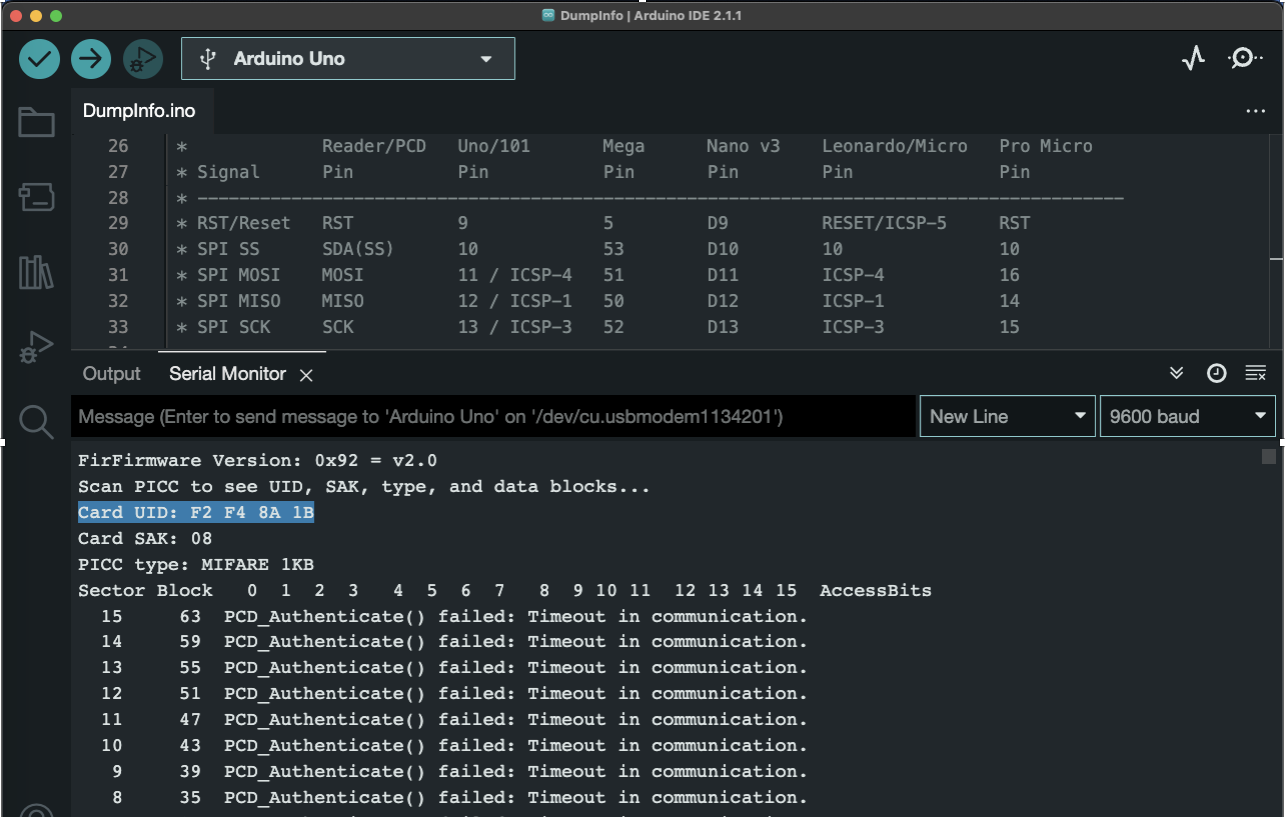Open the editor tab more-options ellipsis
Image resolution: width=1285 pixels, height=817 pixels.
[x=1256, y=111]
